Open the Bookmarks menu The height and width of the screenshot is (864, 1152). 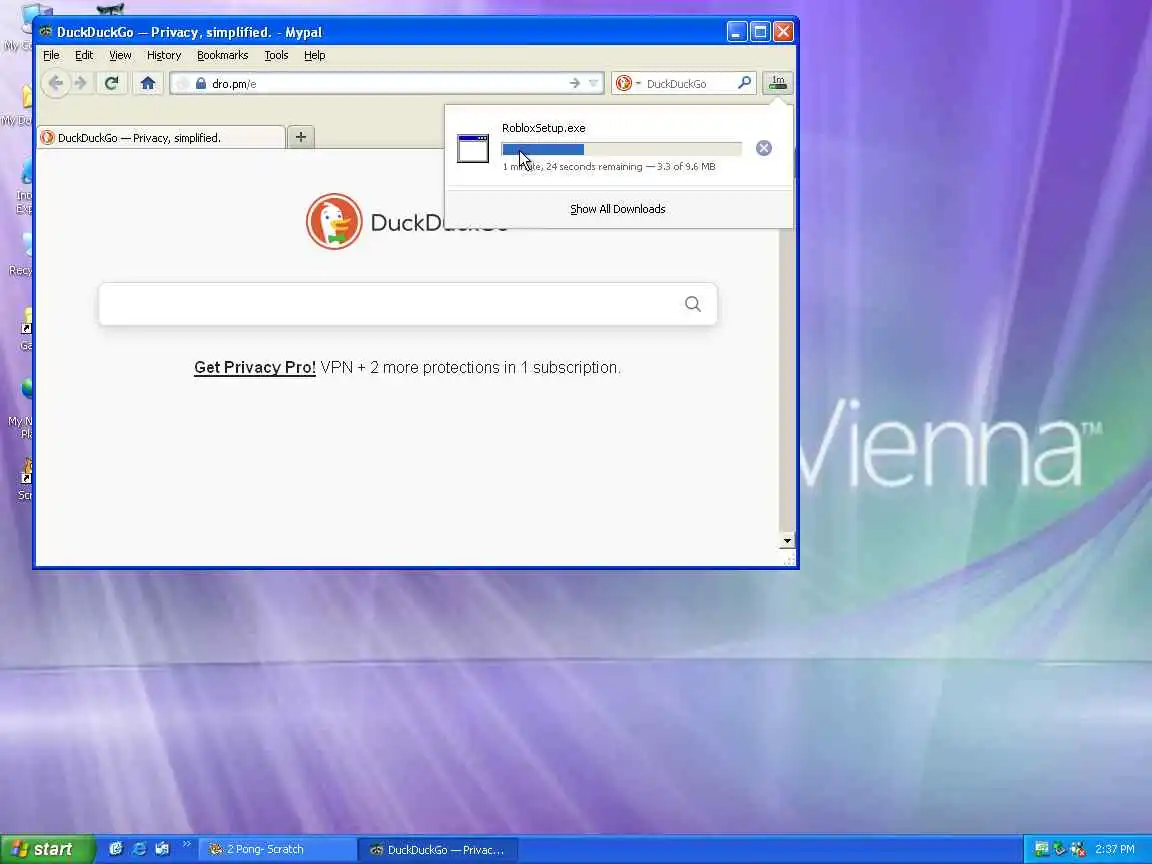pos(223,55)
